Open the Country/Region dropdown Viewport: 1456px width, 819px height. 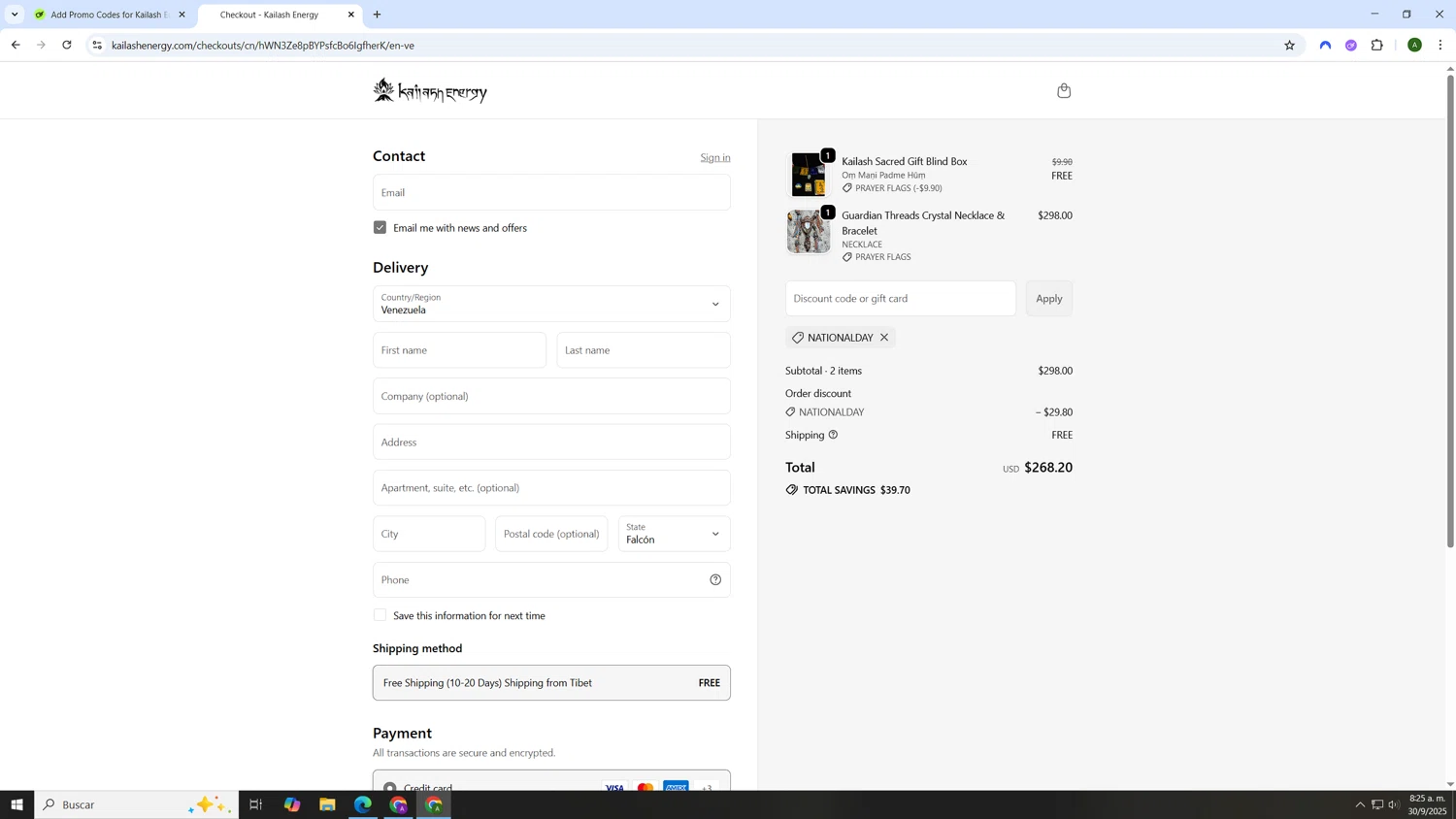(x=551, y=304)
